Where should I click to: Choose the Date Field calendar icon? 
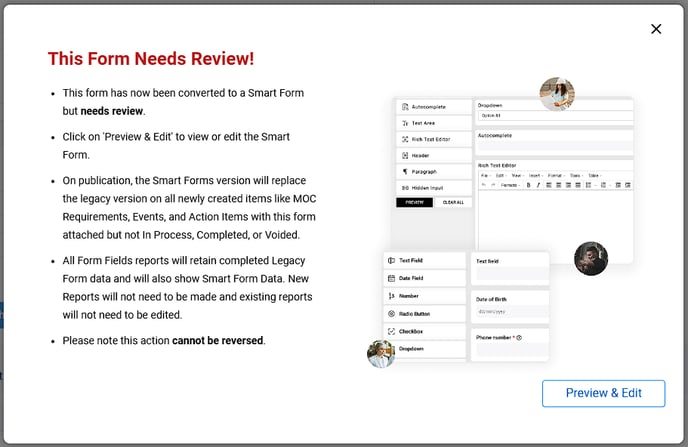tap(391, 278)
